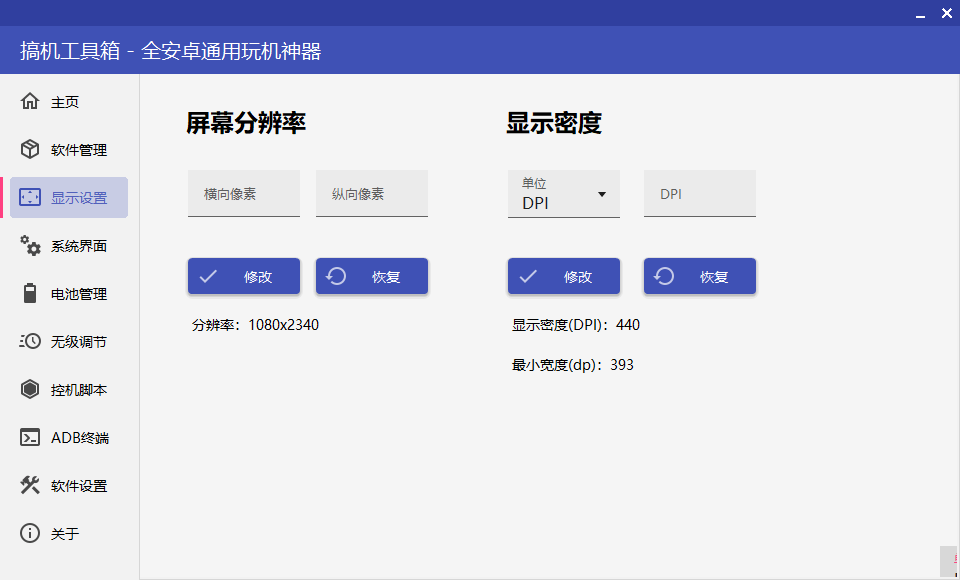
Task: Focus the DPI value input field
Action: [700, 194]
